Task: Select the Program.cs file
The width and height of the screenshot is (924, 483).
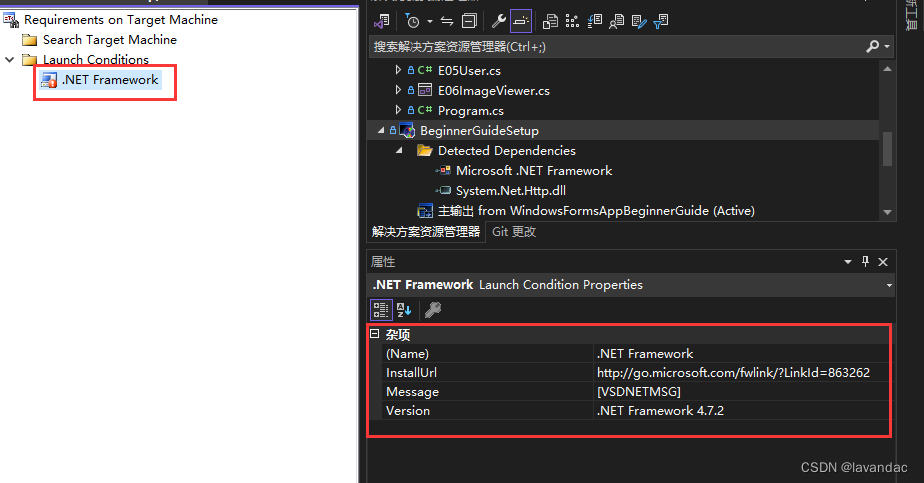Action: click(471, 111)
